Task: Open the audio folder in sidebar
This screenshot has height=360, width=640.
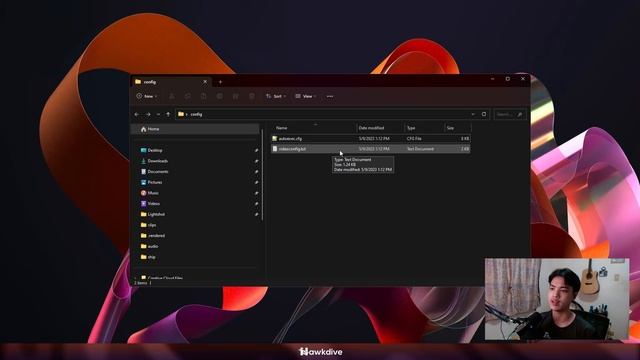Action: [x=149, y=246]
